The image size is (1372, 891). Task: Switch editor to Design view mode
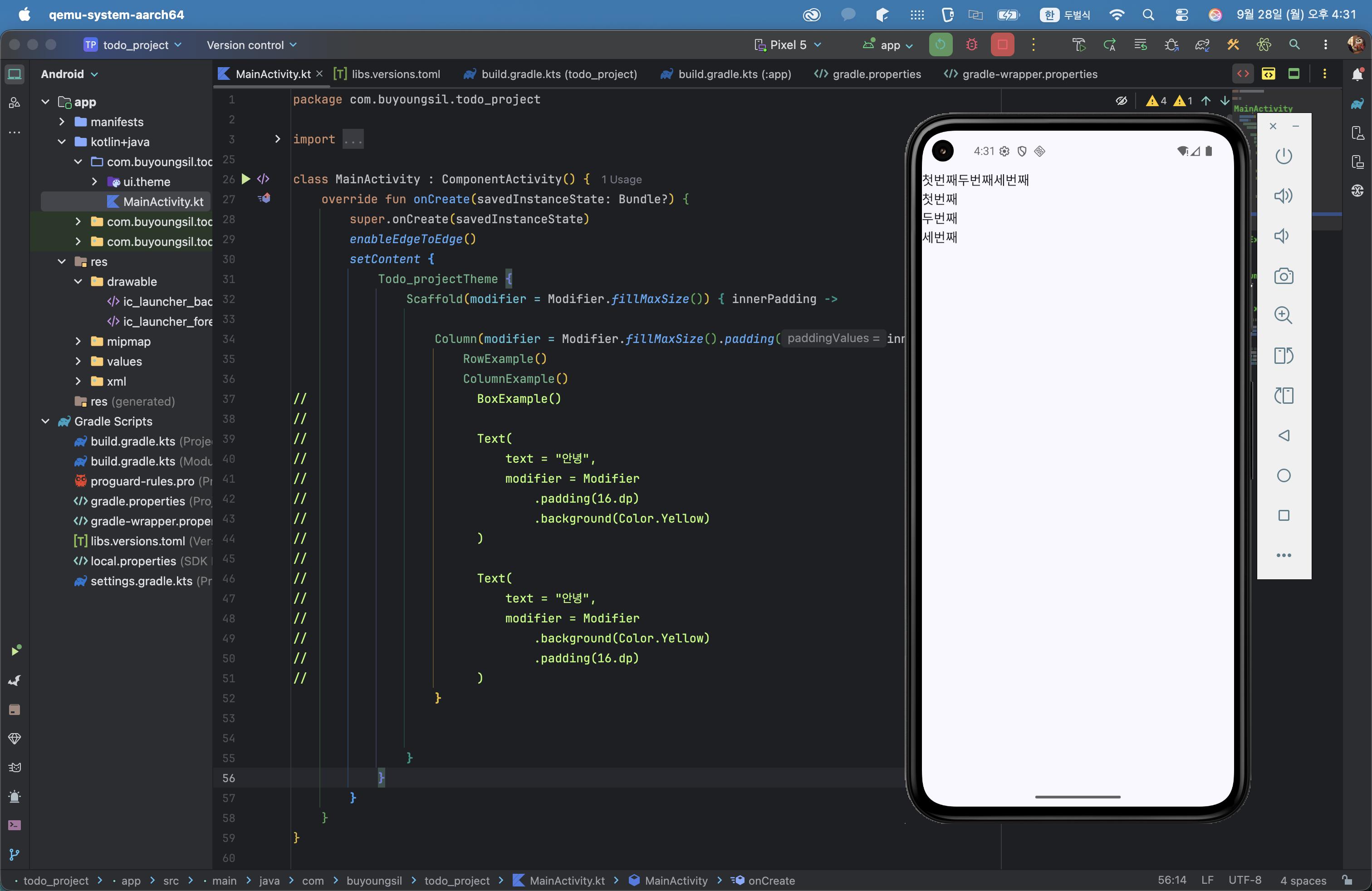click(1294, 74)
